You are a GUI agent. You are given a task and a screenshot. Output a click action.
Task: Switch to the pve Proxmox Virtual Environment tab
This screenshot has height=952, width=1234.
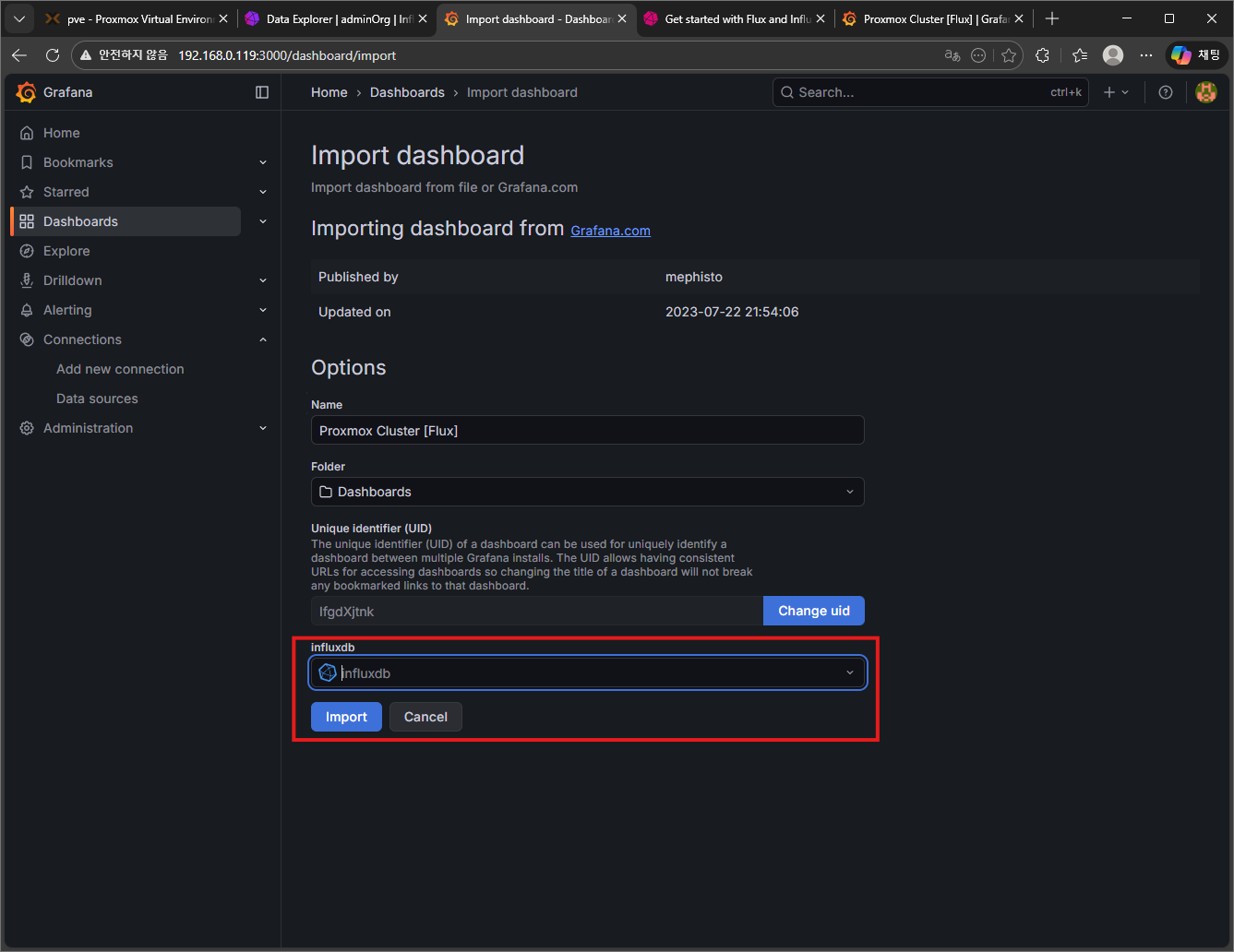(136, 18)
